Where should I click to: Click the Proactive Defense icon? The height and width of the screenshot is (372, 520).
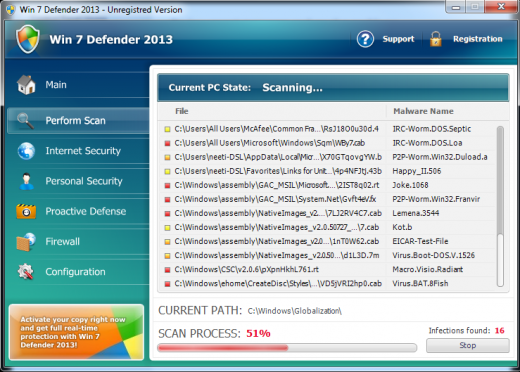pos(26,211)
